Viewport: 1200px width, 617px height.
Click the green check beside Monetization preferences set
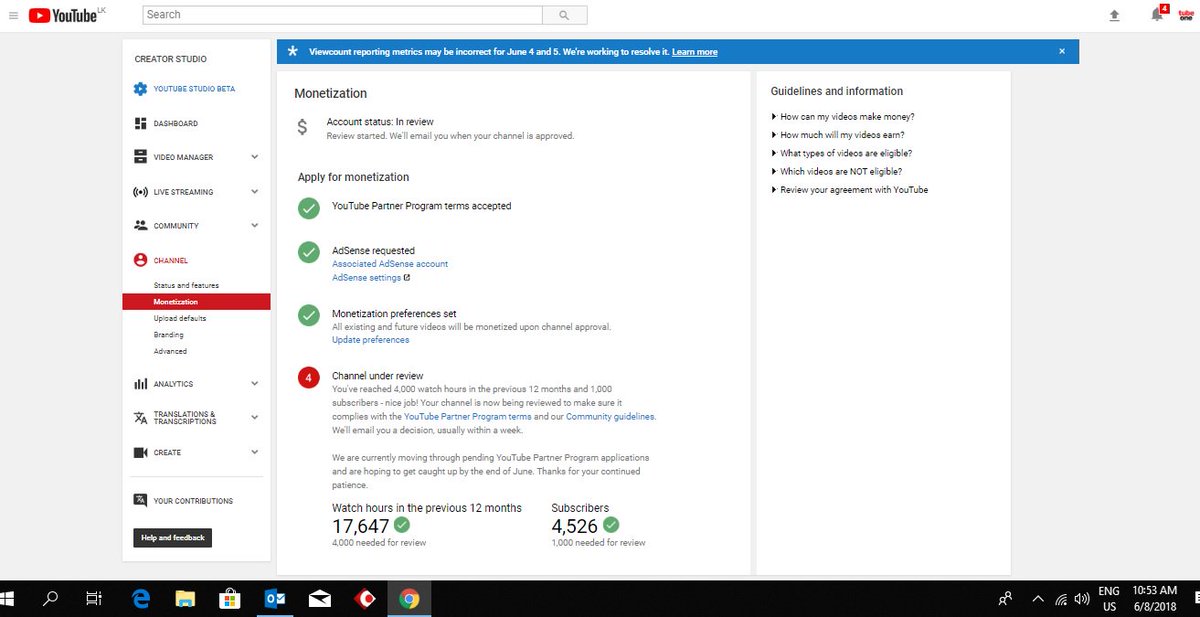pyautogui.click(x=309, y=315)
